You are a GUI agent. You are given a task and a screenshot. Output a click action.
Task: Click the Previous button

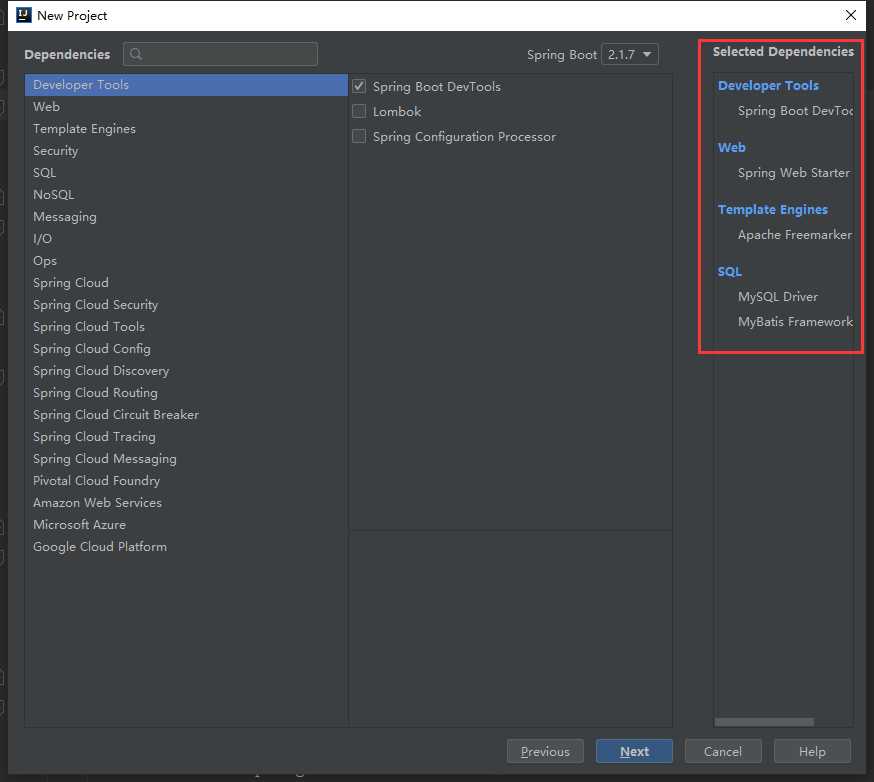(545, 751)
